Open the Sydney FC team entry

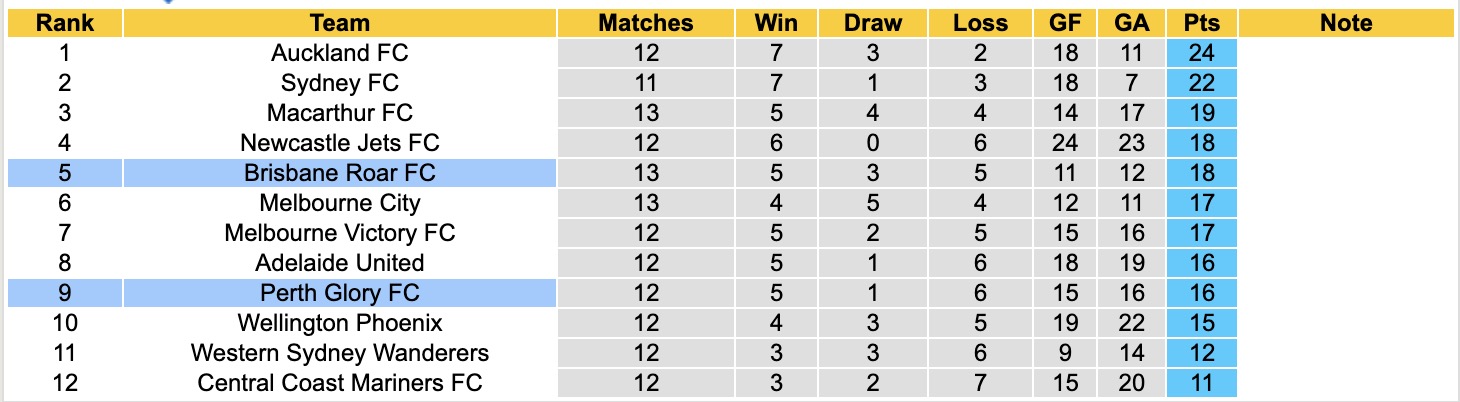(340, 83)
